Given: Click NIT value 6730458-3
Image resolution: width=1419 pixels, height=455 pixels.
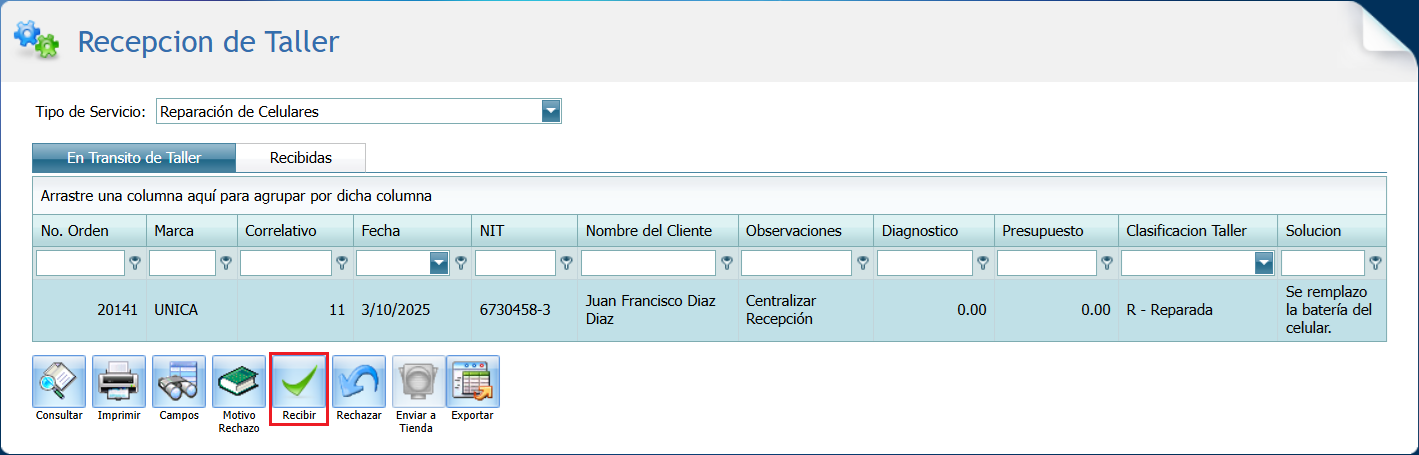Looking at the screenshot, I should [525, 310].
